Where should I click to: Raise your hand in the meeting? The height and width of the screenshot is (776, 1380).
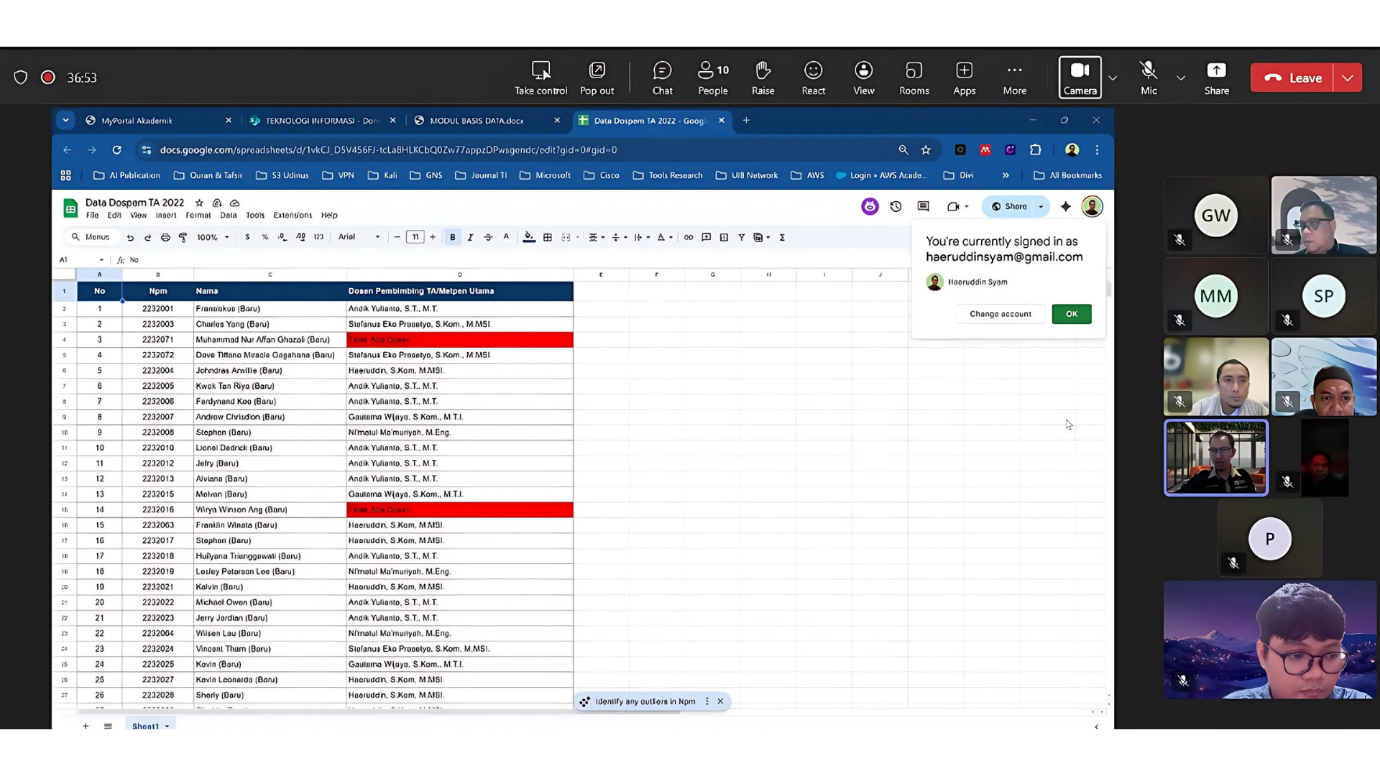click(763, 77)
